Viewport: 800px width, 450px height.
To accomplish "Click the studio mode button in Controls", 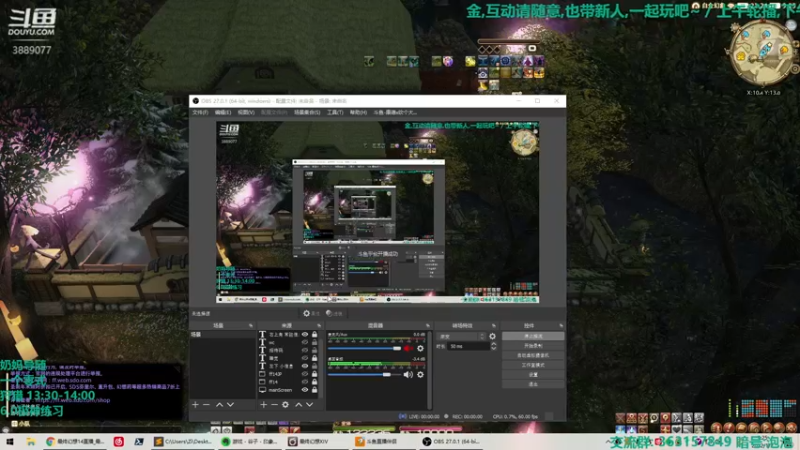I will (533, 365).
